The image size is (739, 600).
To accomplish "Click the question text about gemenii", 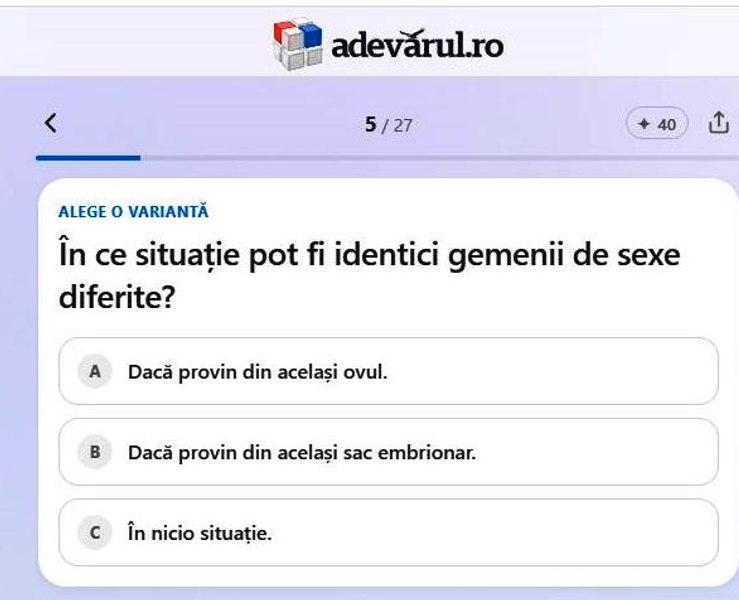I will (x=370, y=276).
